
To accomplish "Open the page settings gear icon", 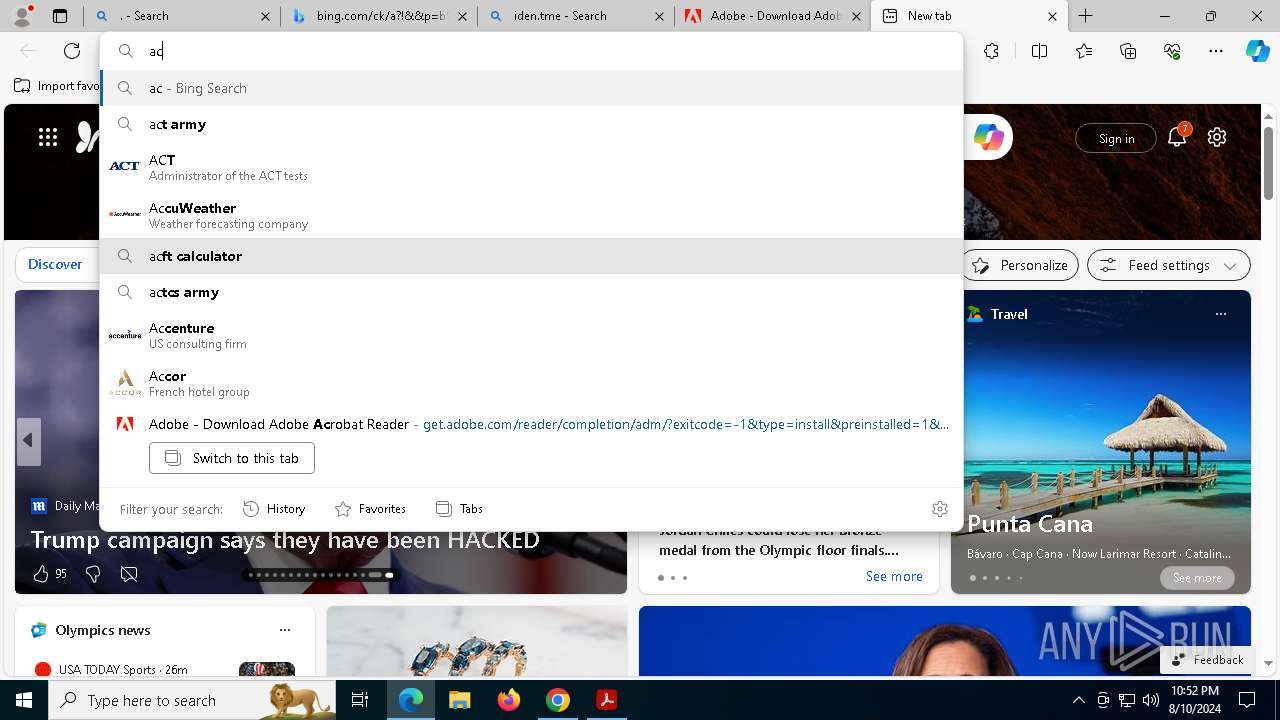I will click(x=1217, y=138).
